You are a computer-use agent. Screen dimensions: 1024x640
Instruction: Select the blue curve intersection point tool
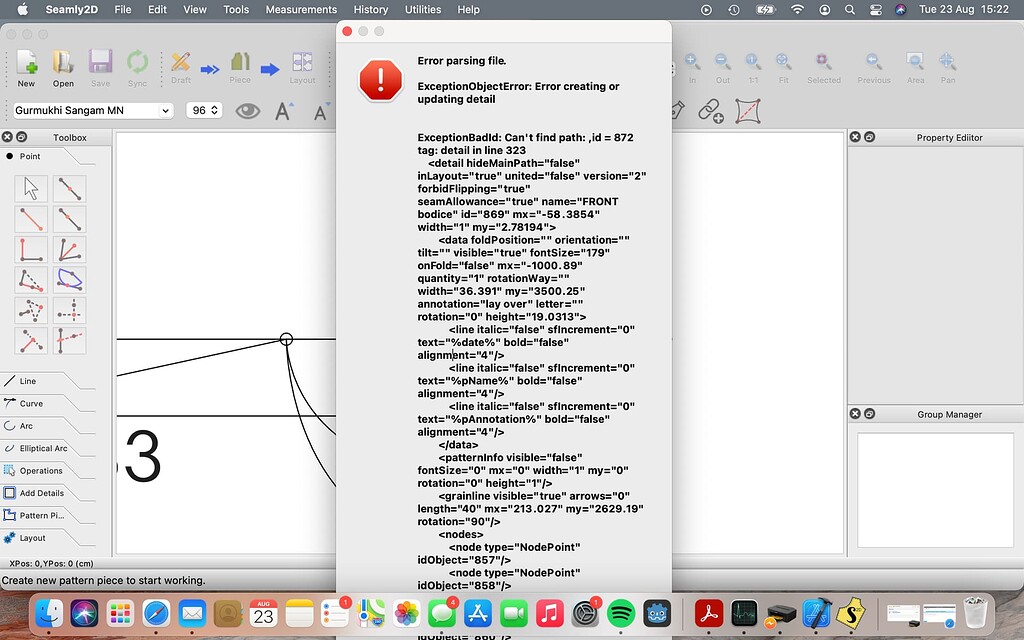tap(70, 280)
